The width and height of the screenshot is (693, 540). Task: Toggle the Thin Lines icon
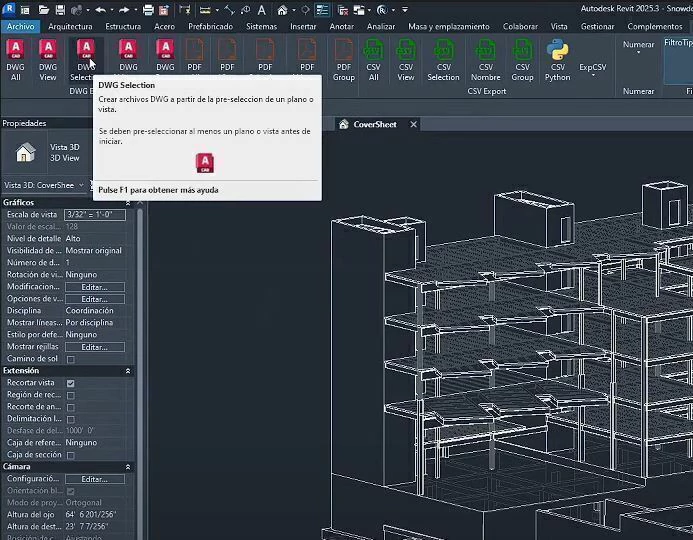pos(322,10)
